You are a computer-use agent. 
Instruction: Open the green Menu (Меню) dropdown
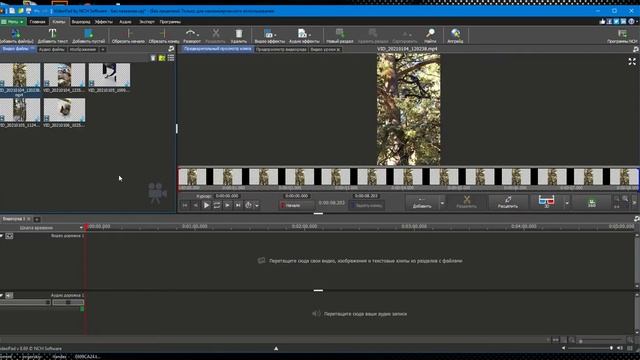click(x=13, y=22)
